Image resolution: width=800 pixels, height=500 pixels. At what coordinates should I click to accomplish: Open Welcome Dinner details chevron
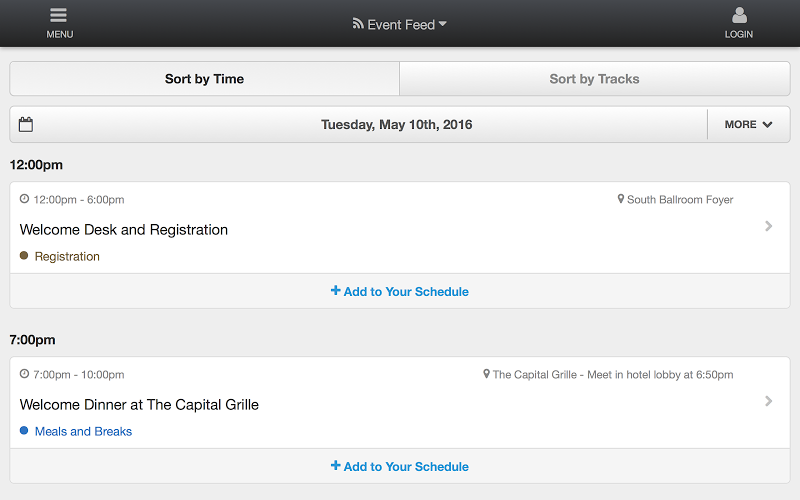[x=768, y=401]
